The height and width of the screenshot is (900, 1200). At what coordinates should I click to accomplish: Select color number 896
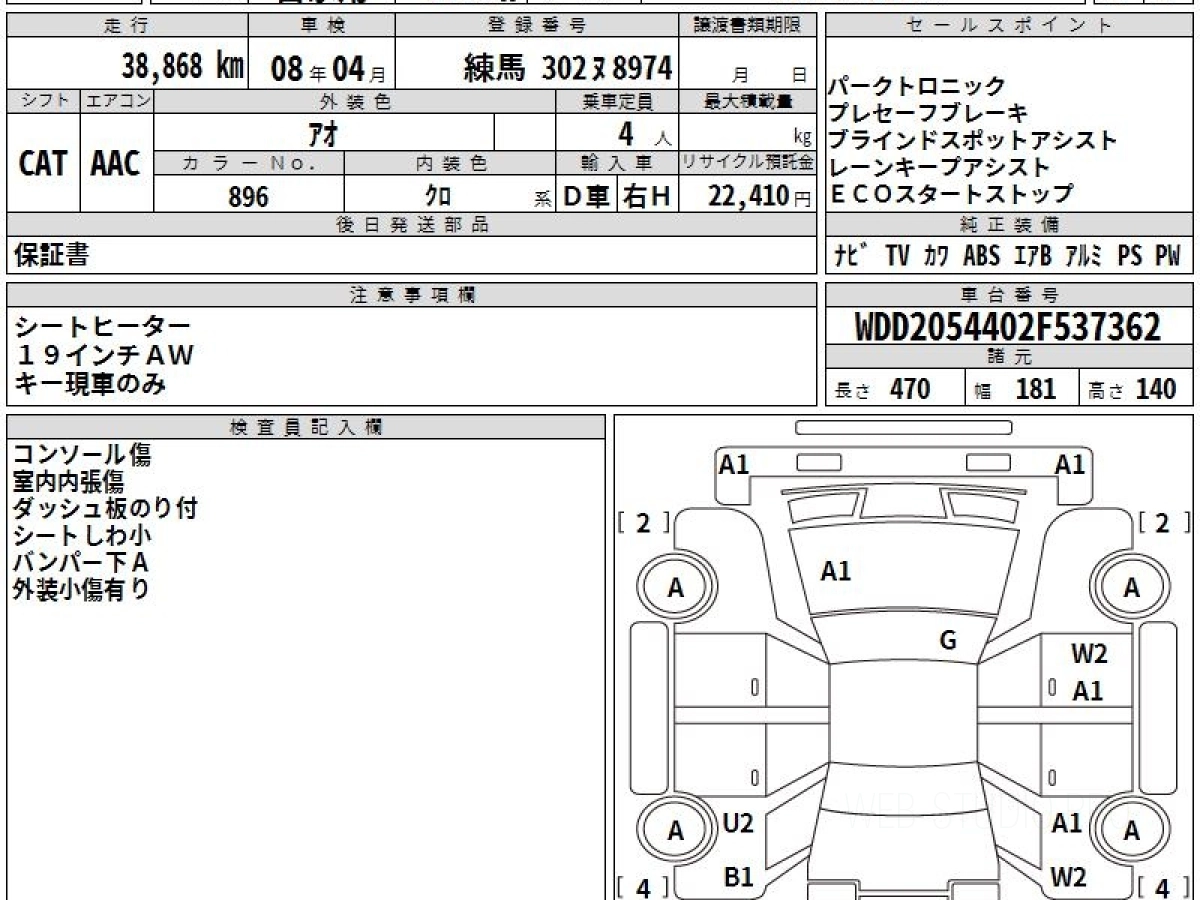click(249, 197)
